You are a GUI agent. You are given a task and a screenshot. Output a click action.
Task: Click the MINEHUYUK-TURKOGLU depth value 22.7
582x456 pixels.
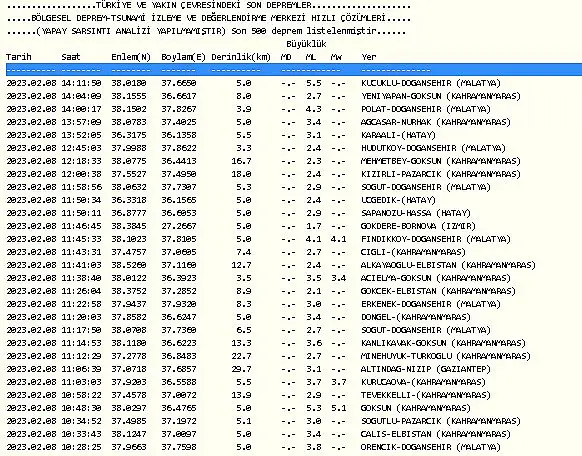click(x=241, y=356)
